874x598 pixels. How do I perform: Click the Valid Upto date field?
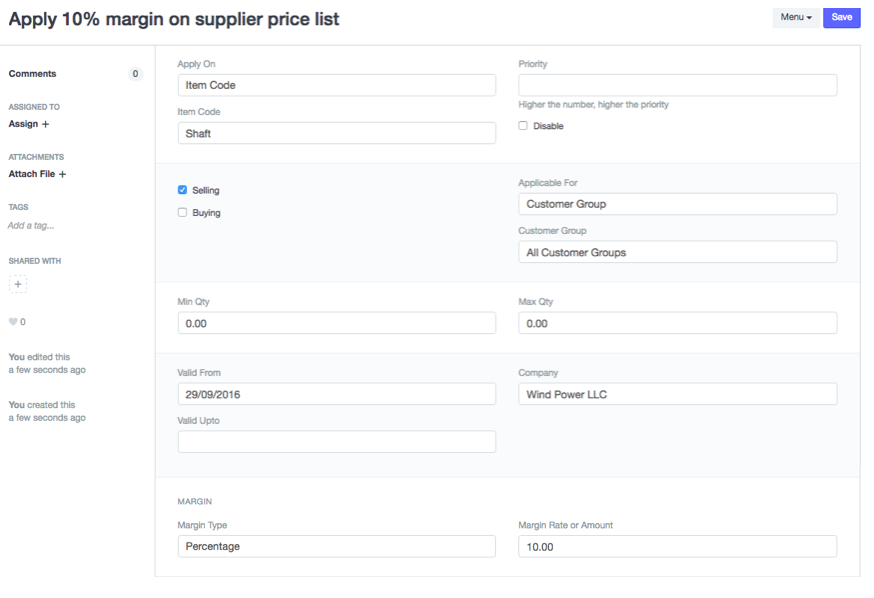(336, 442)
